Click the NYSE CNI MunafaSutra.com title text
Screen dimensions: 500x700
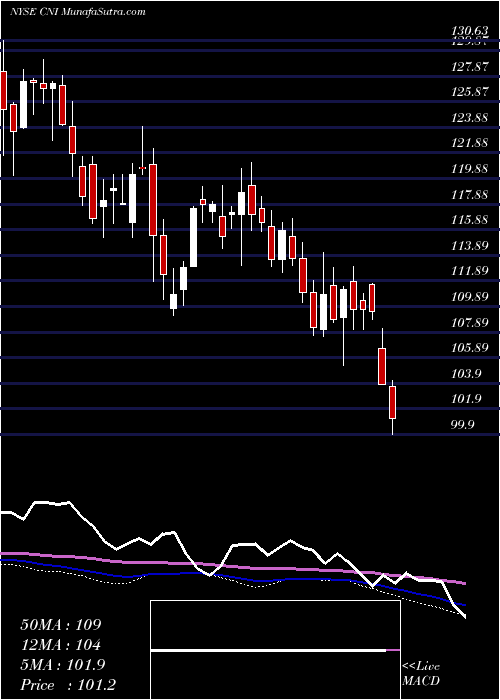coord(78,11)
